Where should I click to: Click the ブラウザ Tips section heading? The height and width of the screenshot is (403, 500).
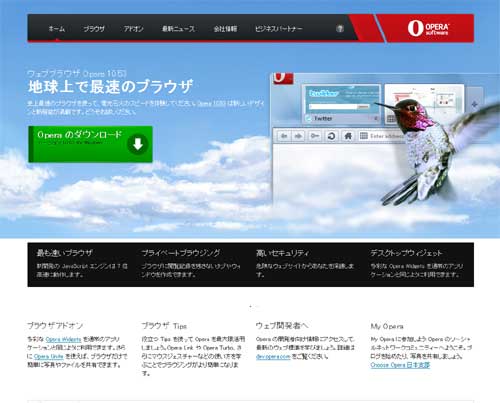[164, 326]
